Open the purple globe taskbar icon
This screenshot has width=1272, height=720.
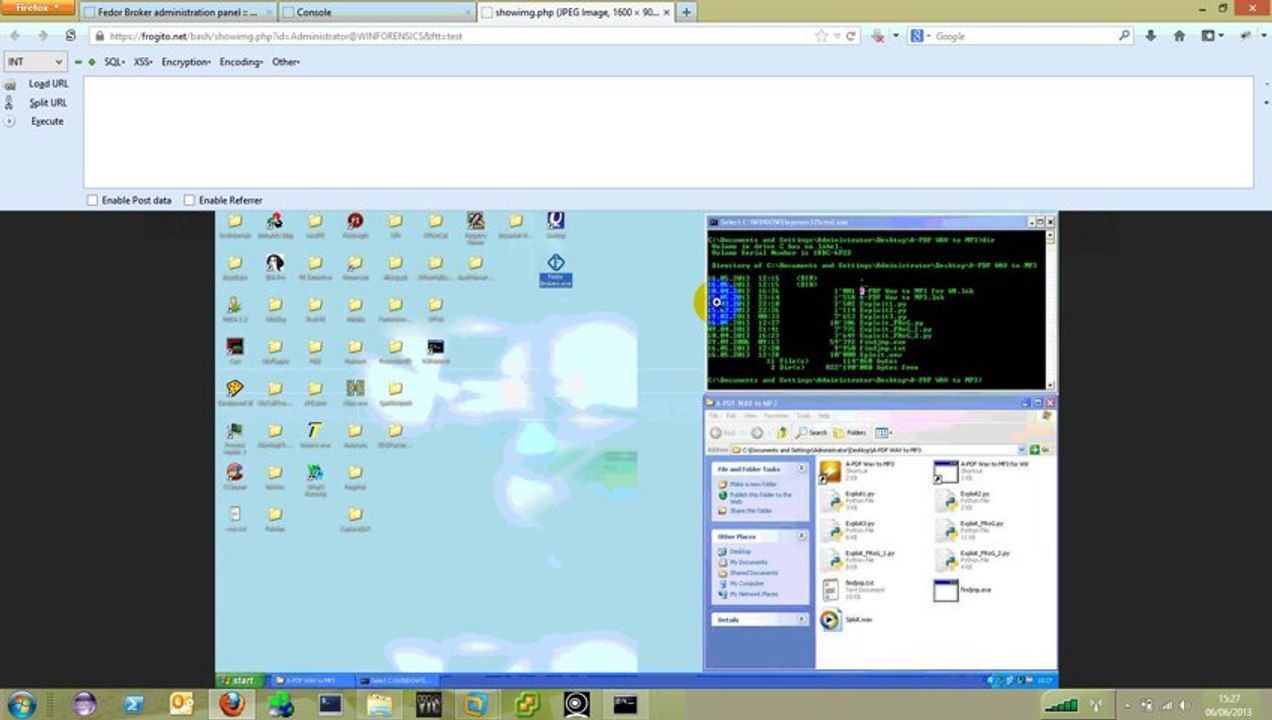[x=85, y=704]
